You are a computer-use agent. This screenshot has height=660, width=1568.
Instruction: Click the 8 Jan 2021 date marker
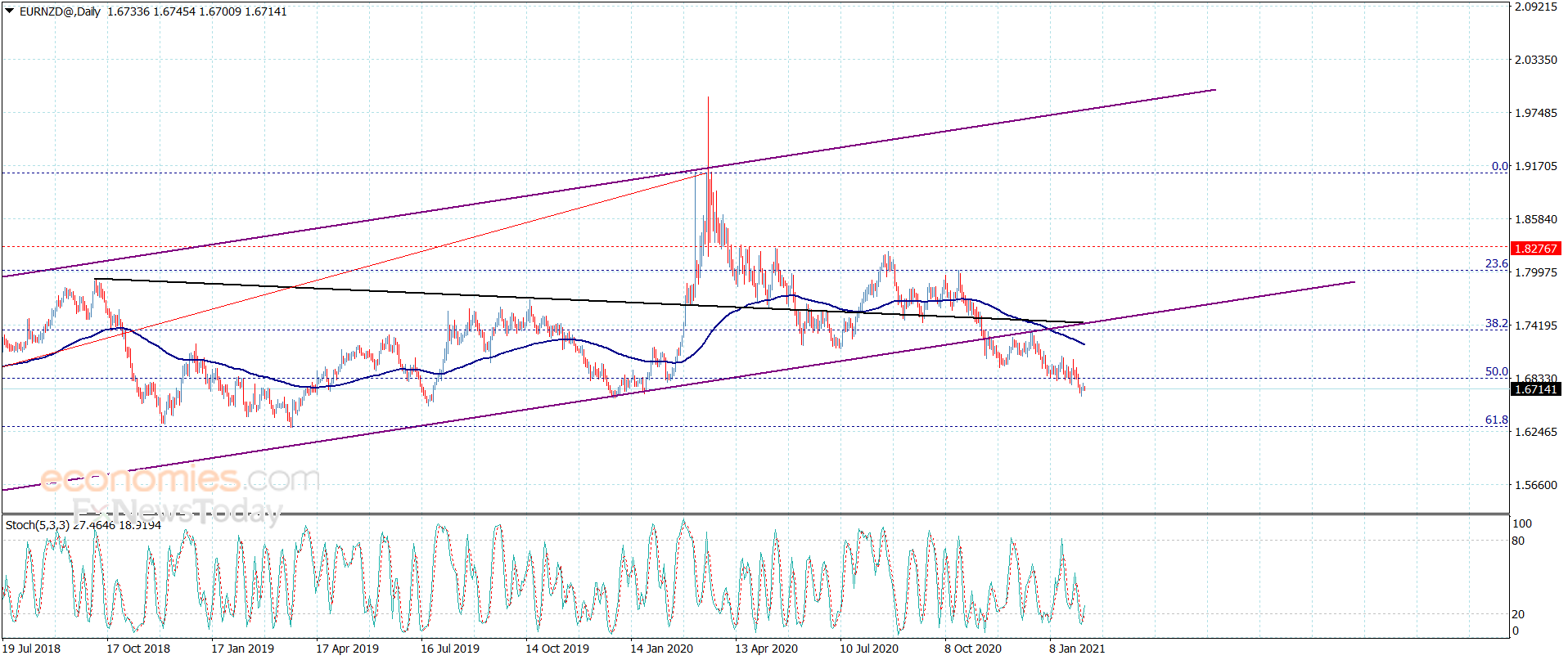pos(1077,649)
